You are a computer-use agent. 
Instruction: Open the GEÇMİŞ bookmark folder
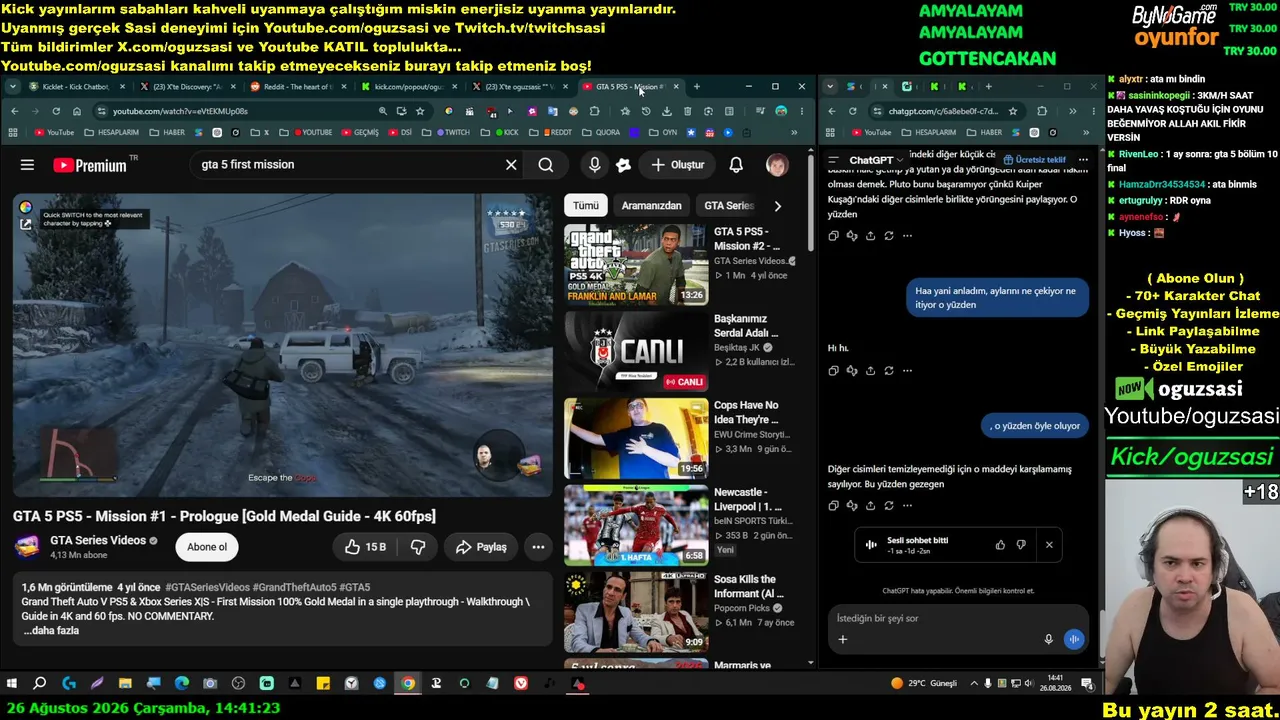click(x=360, y=132)
